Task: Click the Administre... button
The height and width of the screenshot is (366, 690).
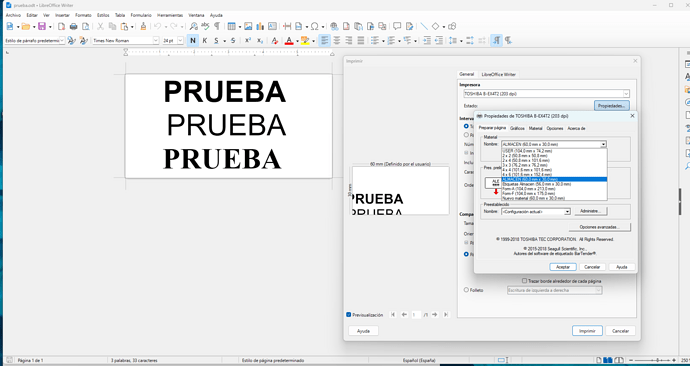Action: (591, 212)
